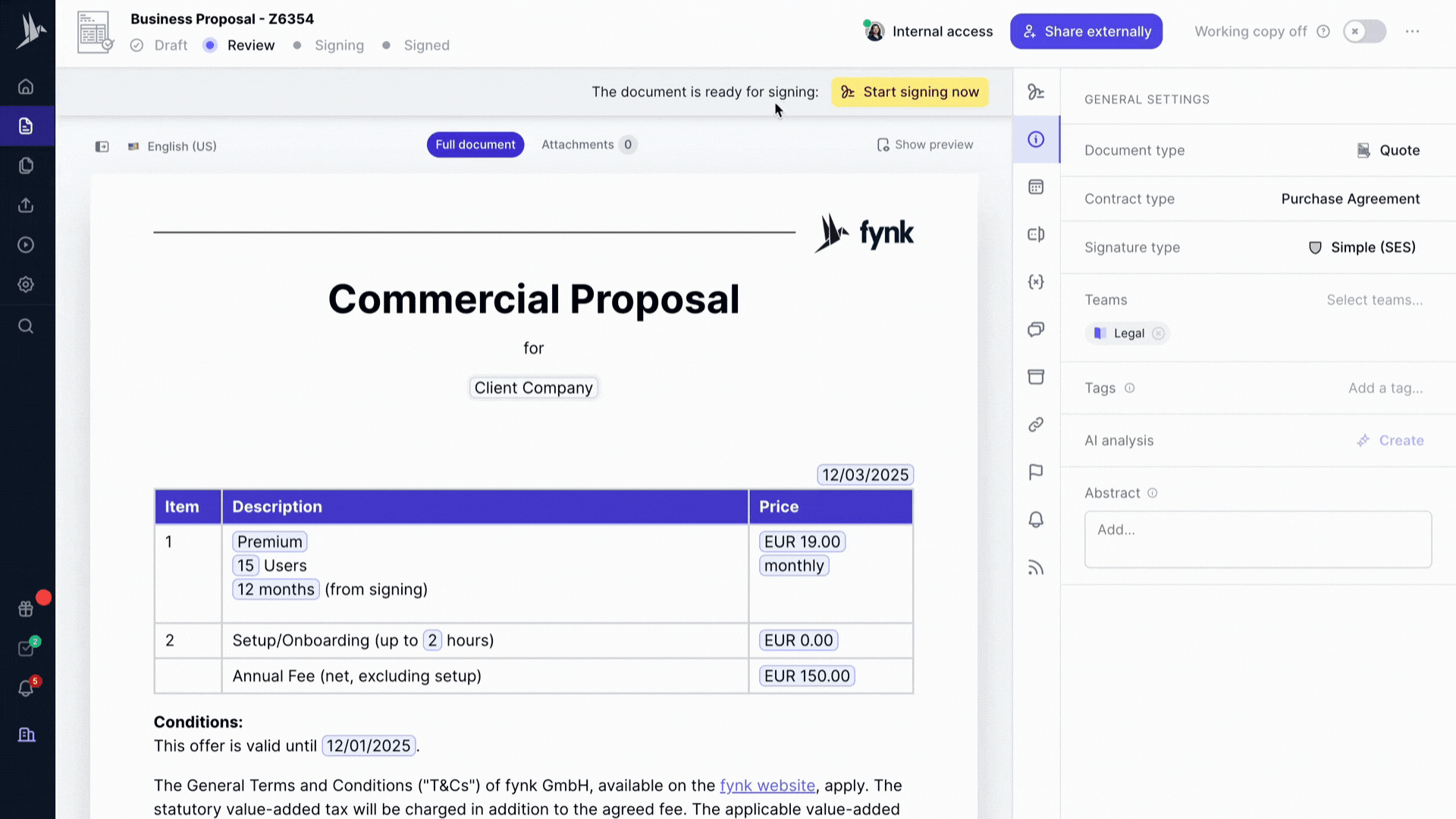Open the comments panel icon
Image resolution: width=1456 pixels, height=819 pixels.
[1036, 329]
